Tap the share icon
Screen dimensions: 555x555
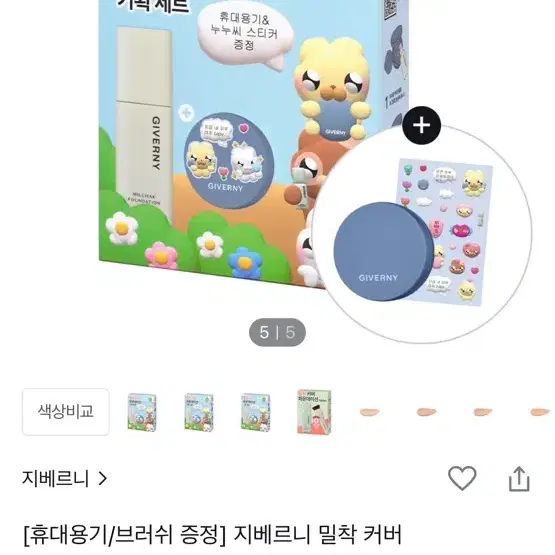click(519, 479)
